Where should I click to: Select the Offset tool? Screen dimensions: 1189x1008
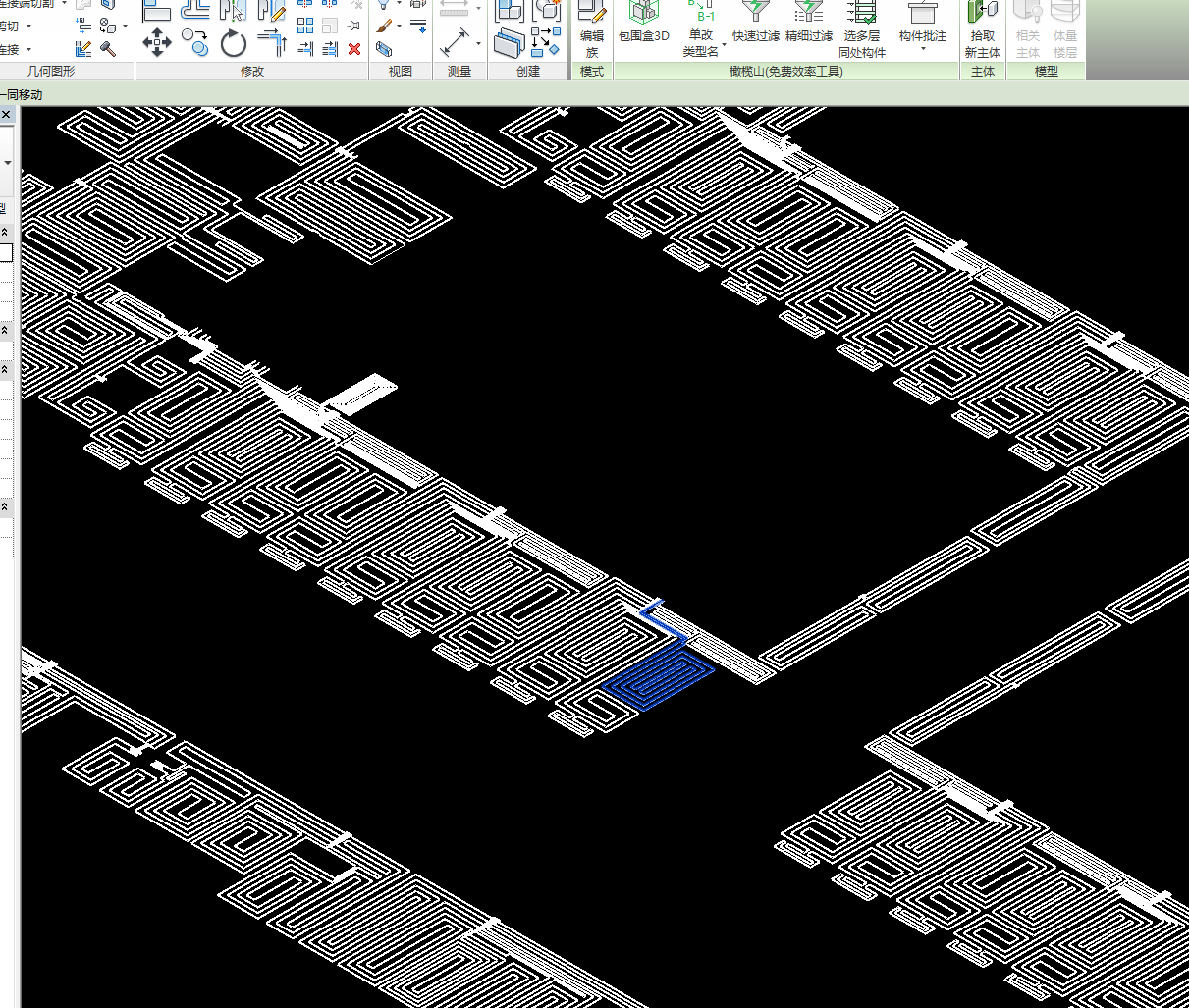click(x=194, y=10)
